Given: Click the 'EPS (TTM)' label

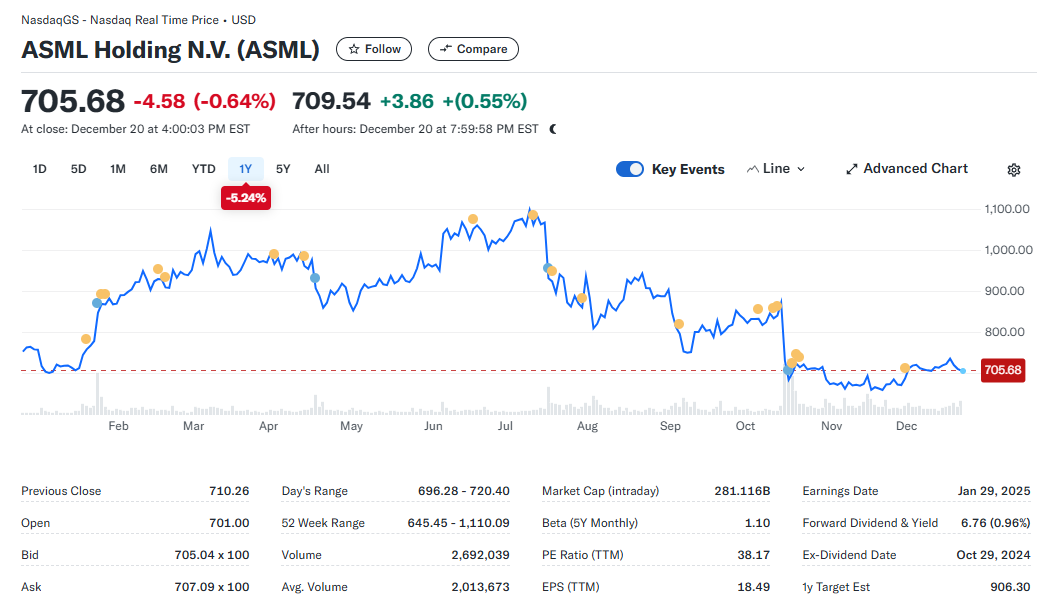Looking at the screenshot, I should click(570, 587).
